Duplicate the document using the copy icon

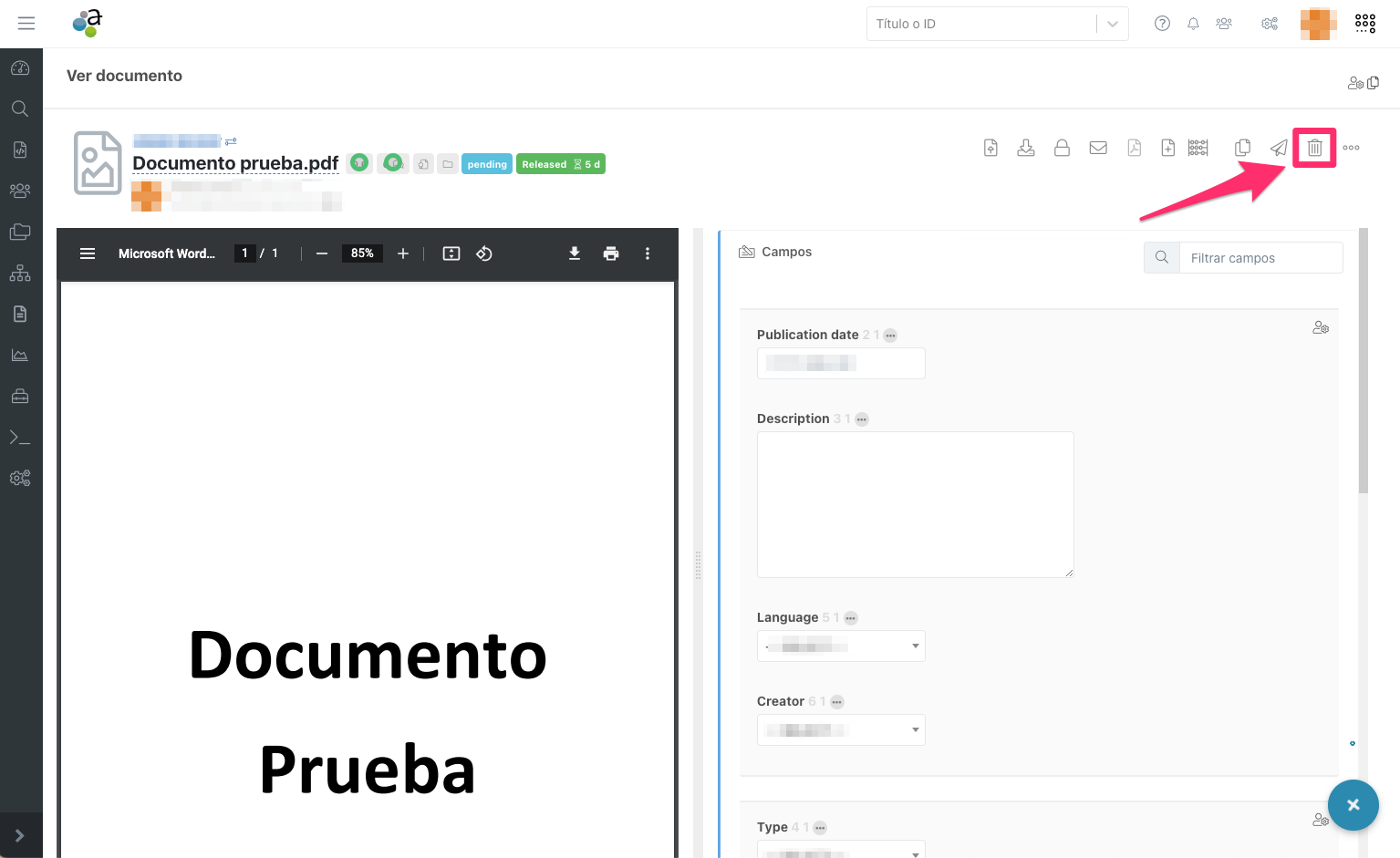click(x=1242, y=147)
